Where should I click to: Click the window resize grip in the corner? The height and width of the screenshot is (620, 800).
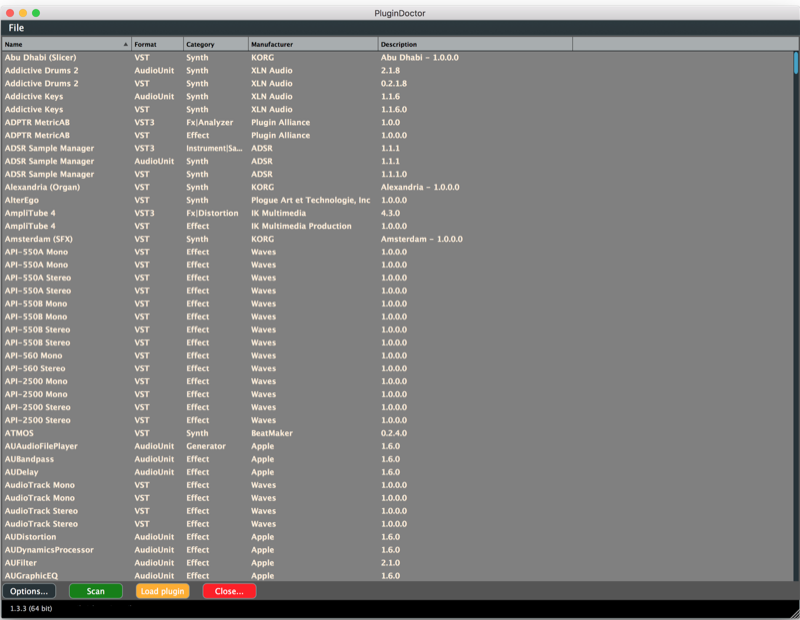pos(794,614)
